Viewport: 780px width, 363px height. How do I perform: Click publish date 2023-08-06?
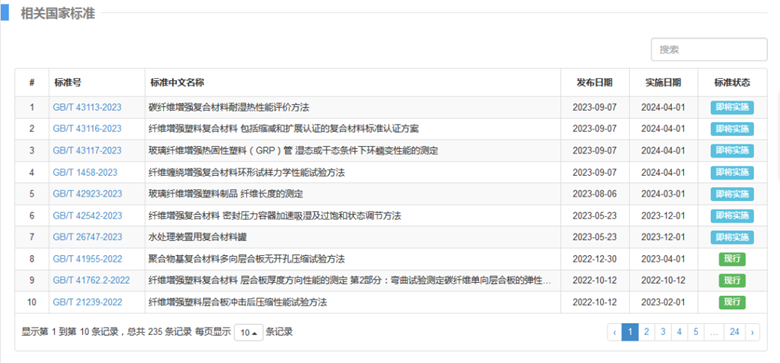[x=594, y=194]
